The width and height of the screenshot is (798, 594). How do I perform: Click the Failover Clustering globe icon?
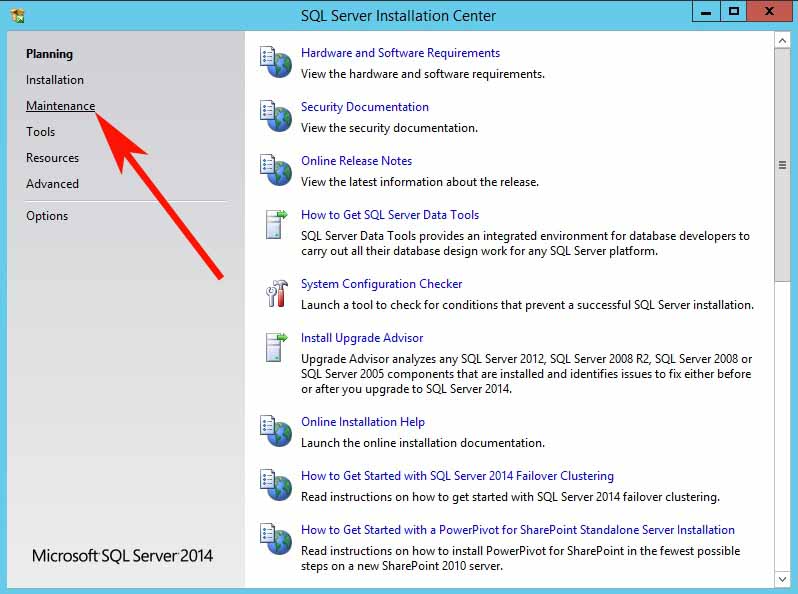click(276, 486)
